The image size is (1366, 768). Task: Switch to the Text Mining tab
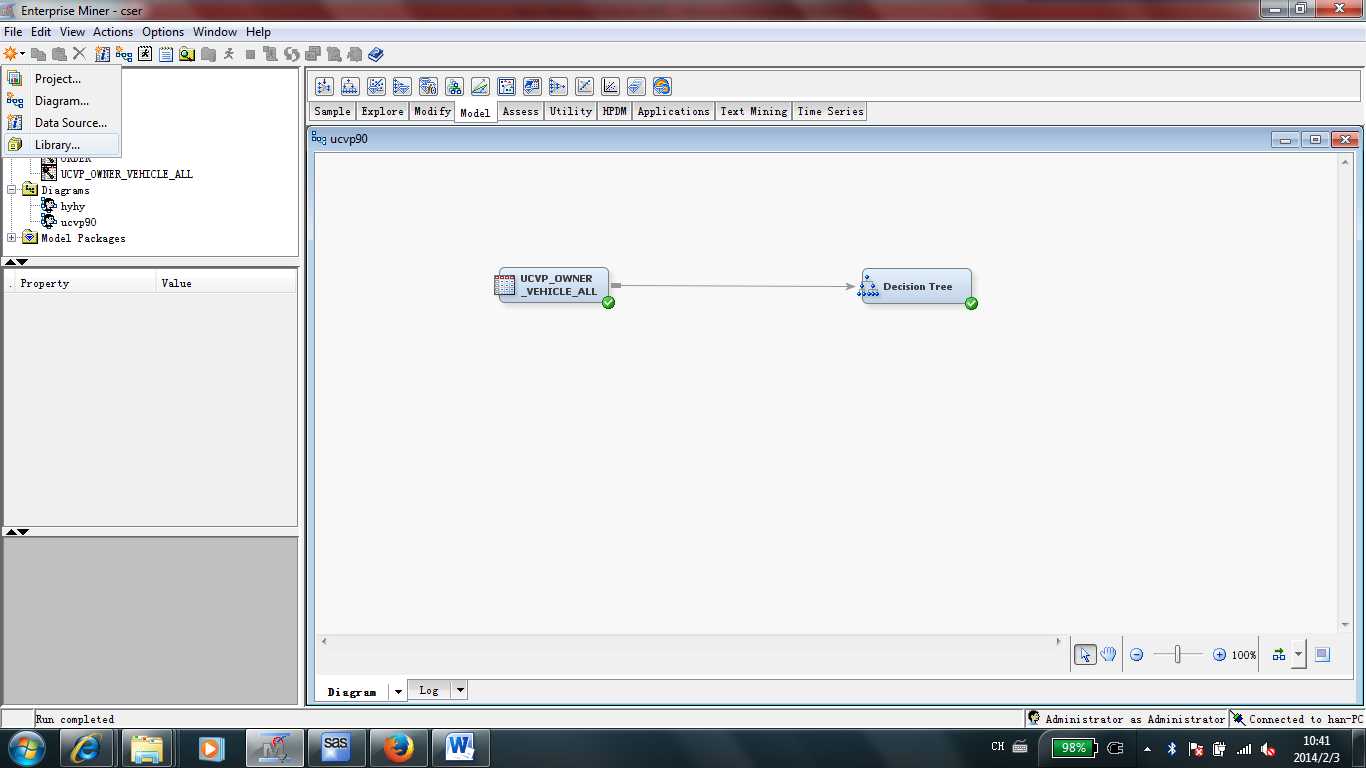[x=754, y=111]
